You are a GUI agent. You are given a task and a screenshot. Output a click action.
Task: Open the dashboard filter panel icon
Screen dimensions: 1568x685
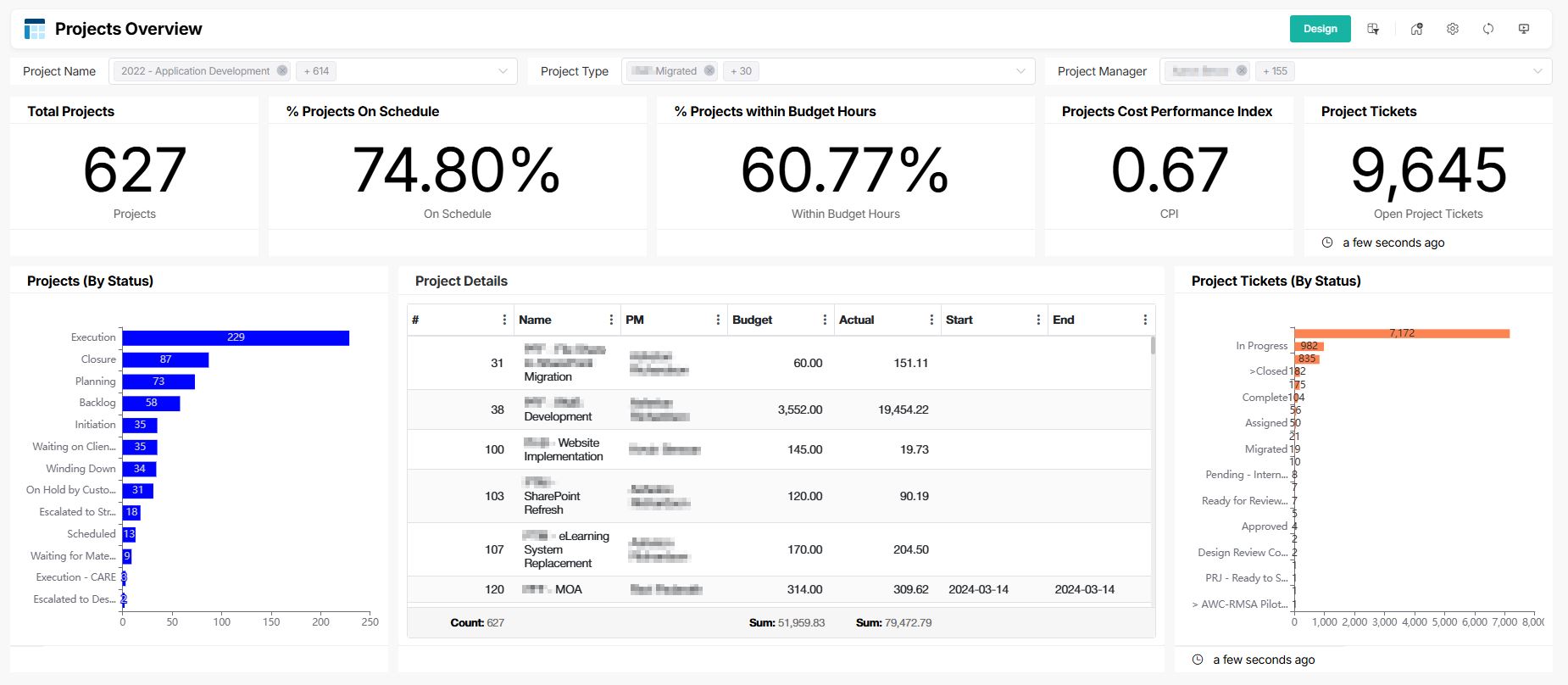tap(1373, 29)
